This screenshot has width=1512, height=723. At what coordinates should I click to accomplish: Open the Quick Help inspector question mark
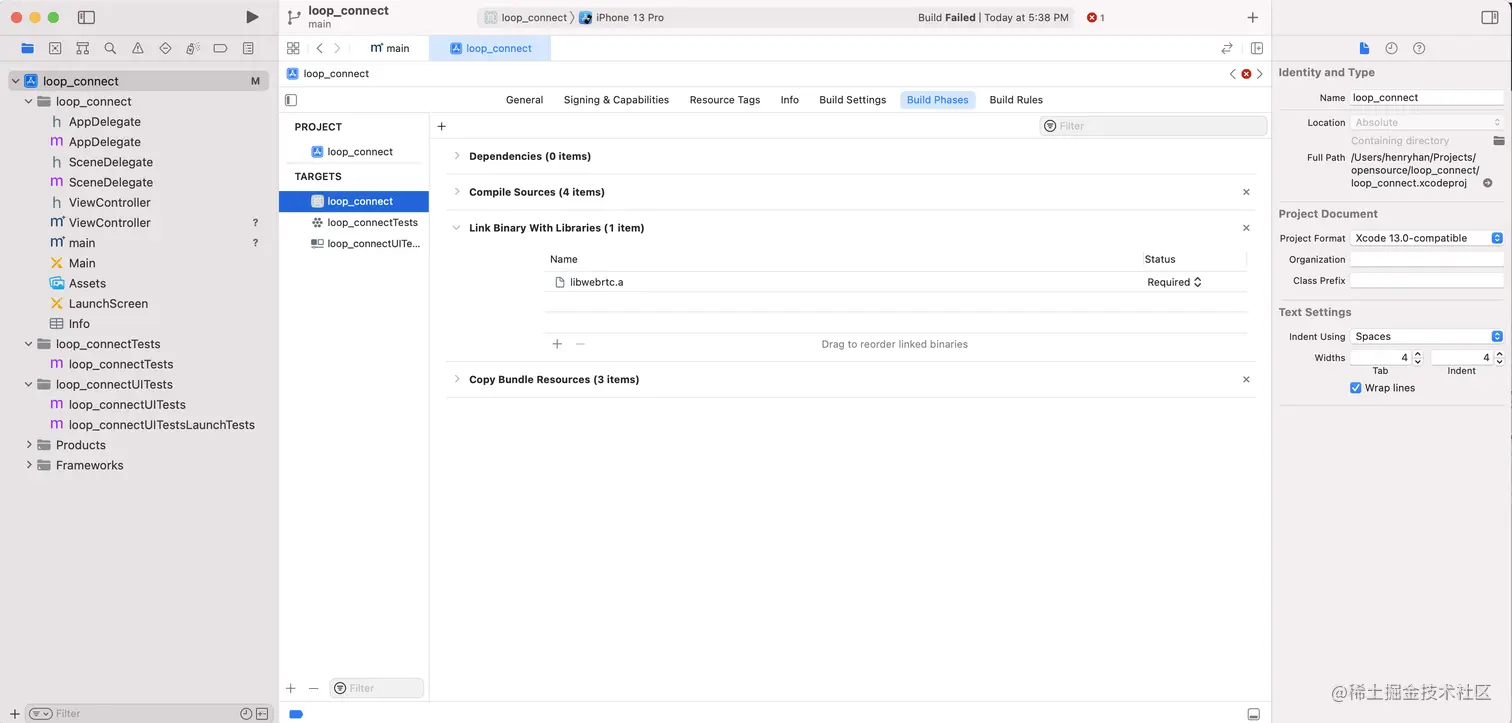pyautogui.click(x=1419, y=48)
